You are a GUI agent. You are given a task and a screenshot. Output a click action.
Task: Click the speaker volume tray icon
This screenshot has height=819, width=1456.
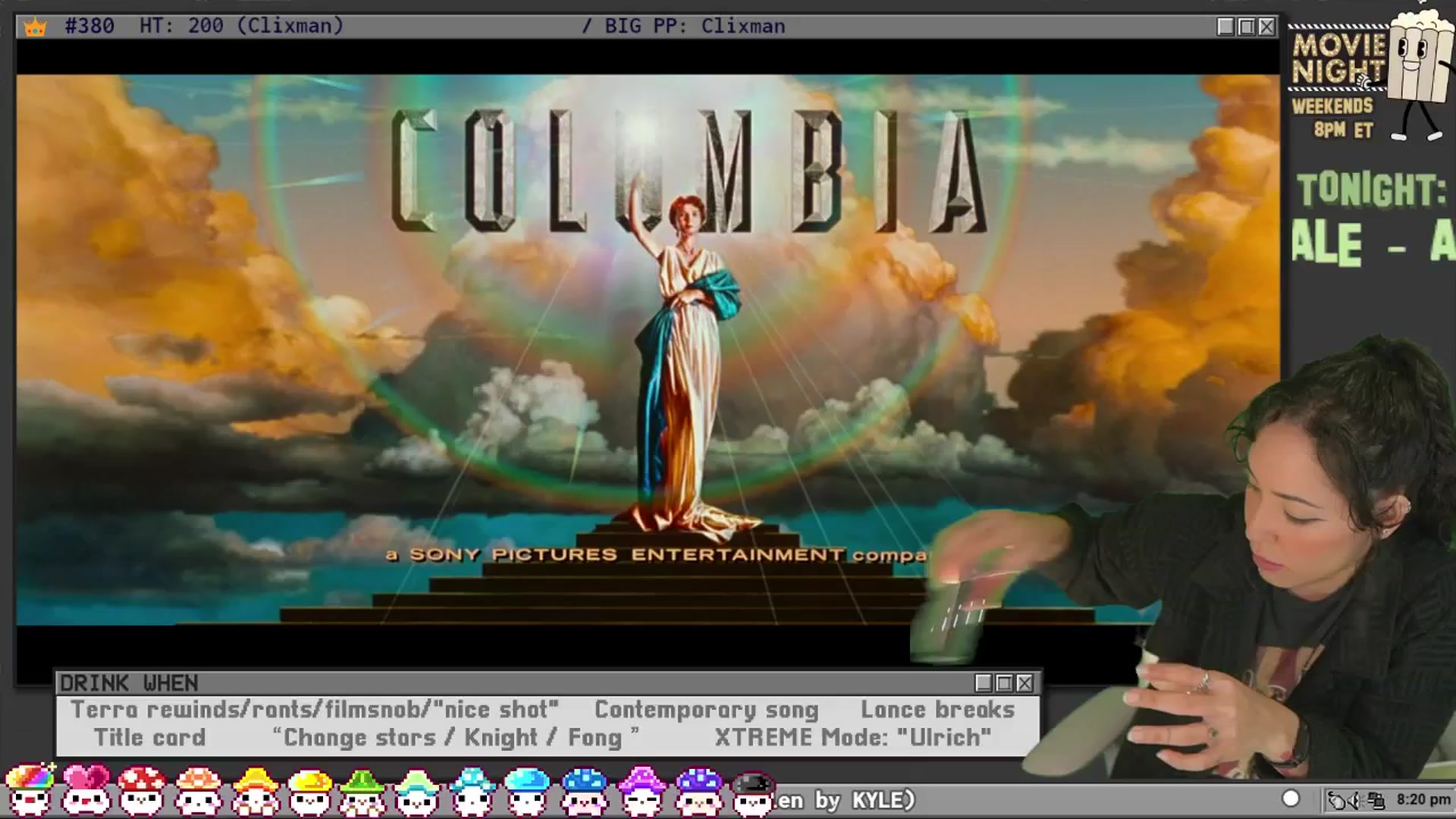click(x=1357, y=799)
